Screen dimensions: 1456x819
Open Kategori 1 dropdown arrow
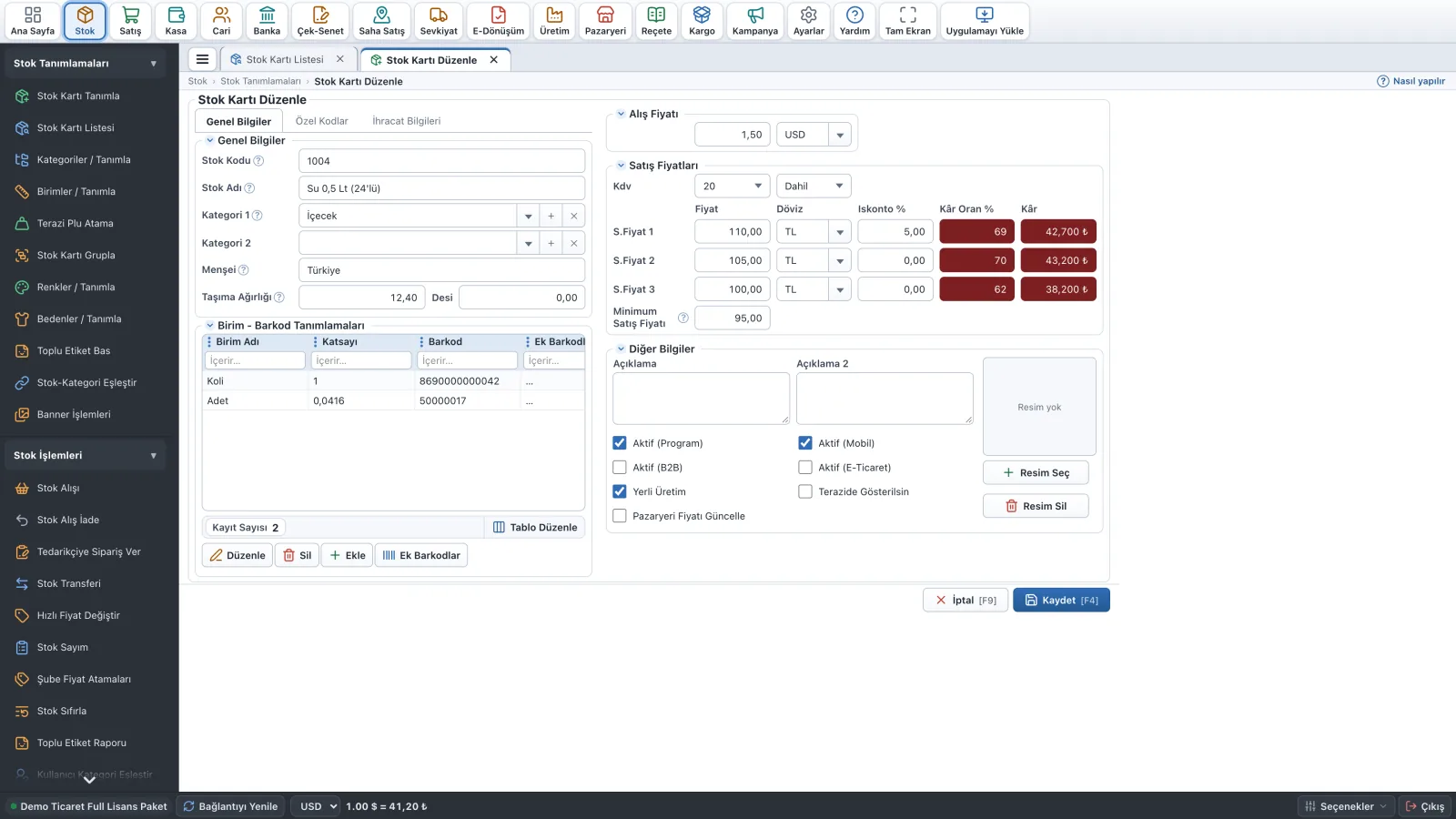528,216
